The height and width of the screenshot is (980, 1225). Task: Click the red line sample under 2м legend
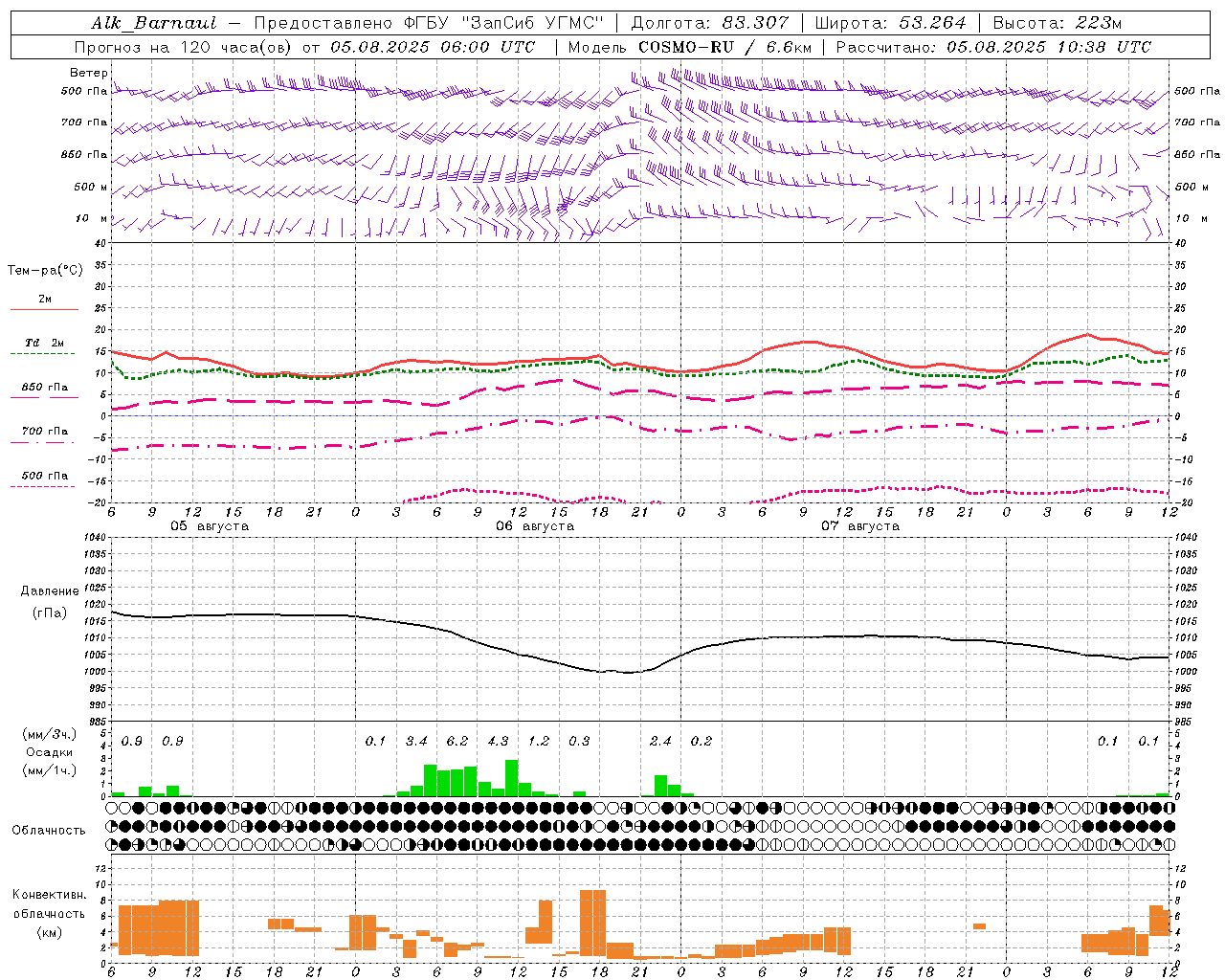click(44, 309)
